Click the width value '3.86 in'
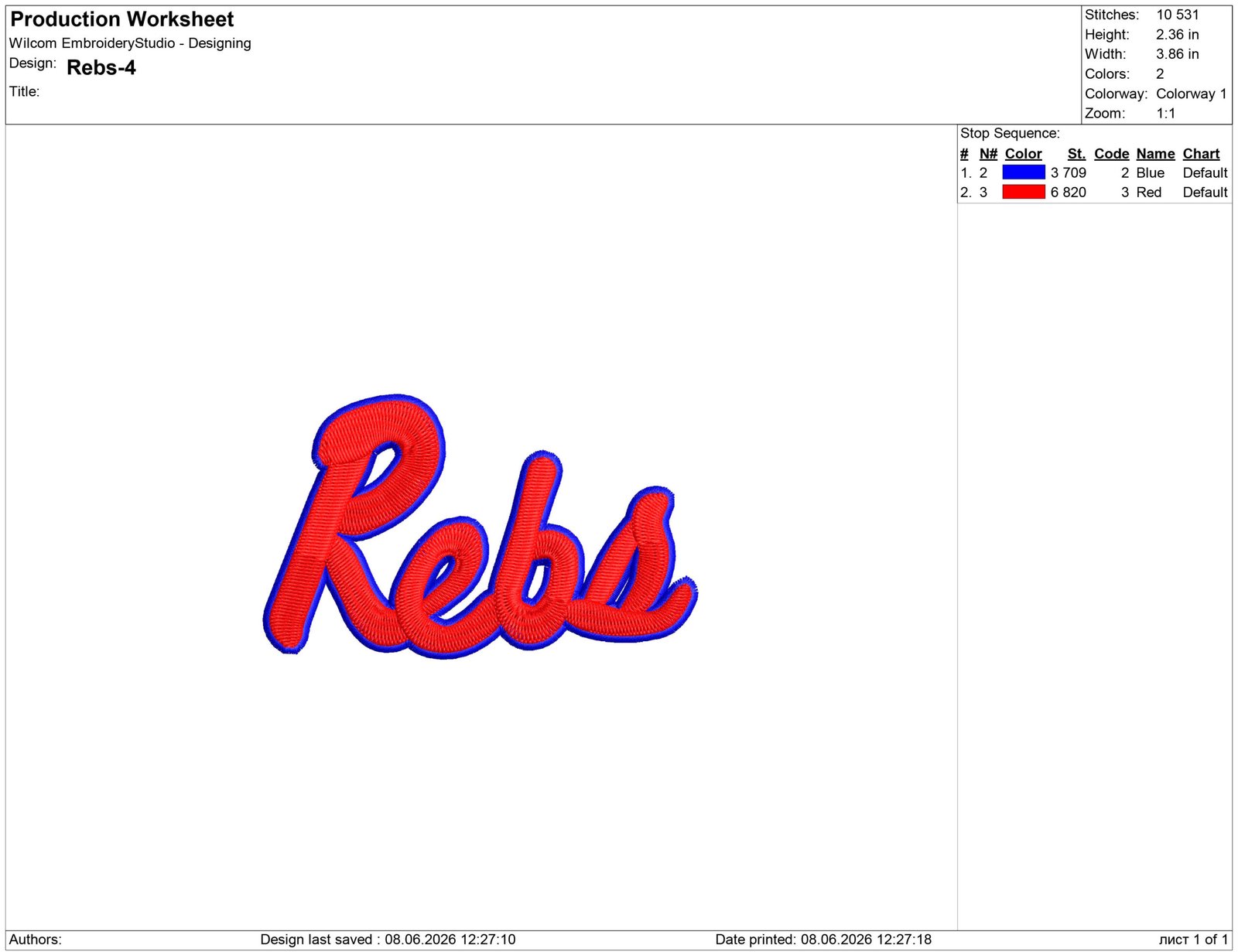 [x=1177, y=54]
